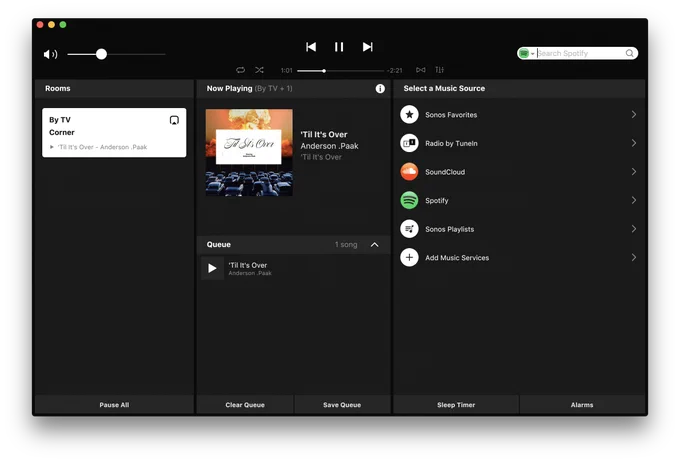680x462 pixels.
Task: Click the Radio by TuneIn icon
Action: [x=409, y=143]
